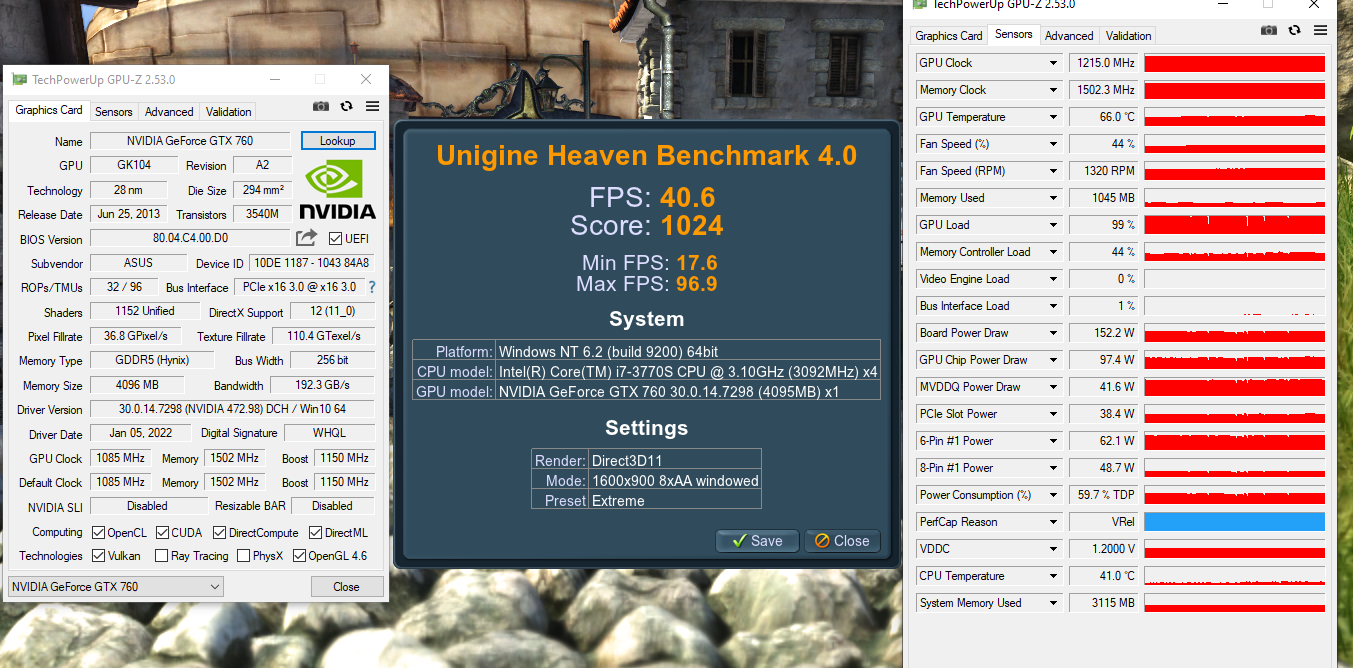
Task: Switch to Sensors tab in left GPU-Z window
Action: (113, 112)
